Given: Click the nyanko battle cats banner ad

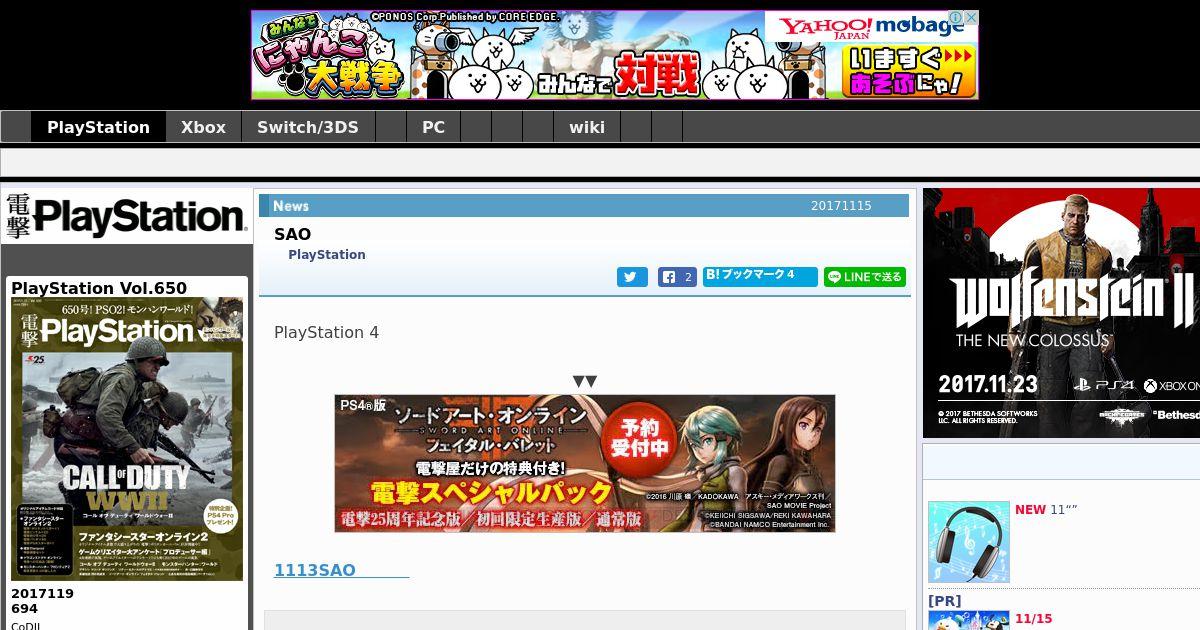Looking at the screenshot, I should click(614, 55).
